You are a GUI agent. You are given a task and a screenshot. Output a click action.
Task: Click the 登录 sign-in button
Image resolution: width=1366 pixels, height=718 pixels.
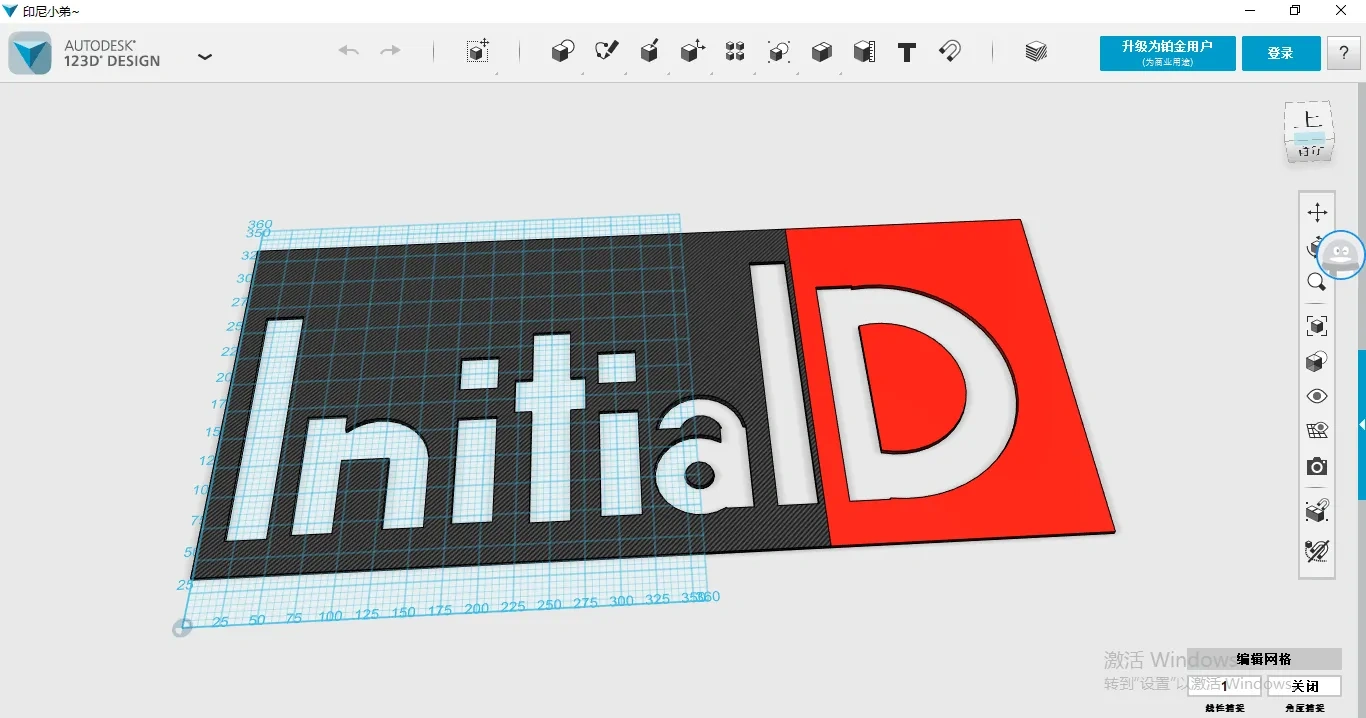coord(1281,54)
